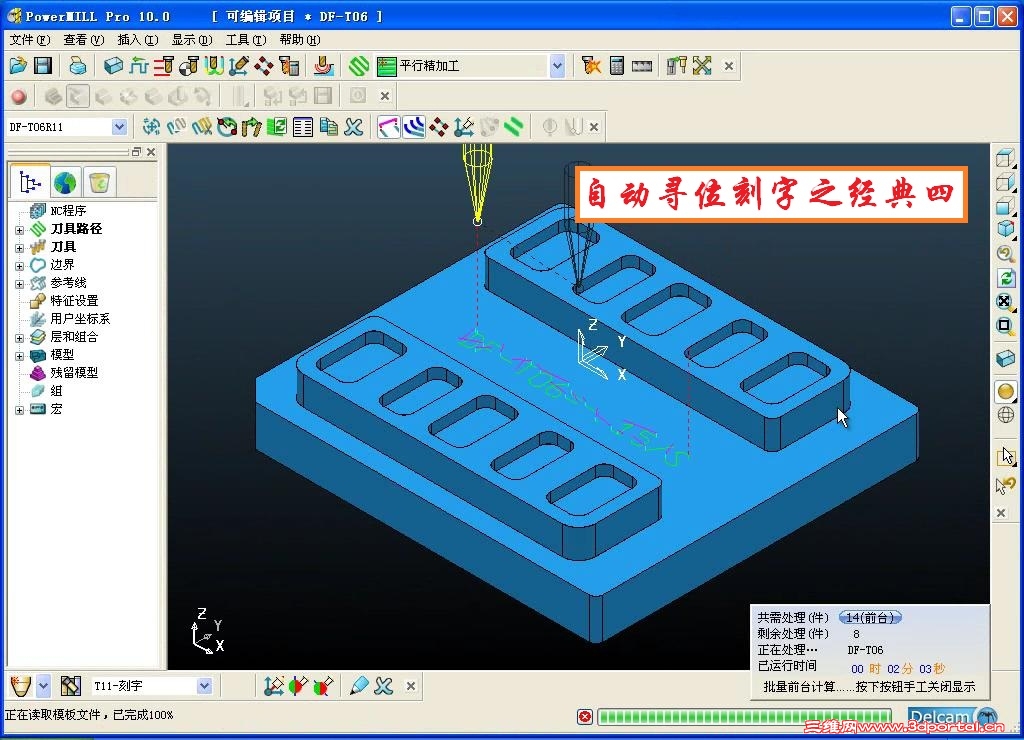Viewport: 1024px width, 740px height.
Task: Click the print icon in main toolbar
Action: 78,65
